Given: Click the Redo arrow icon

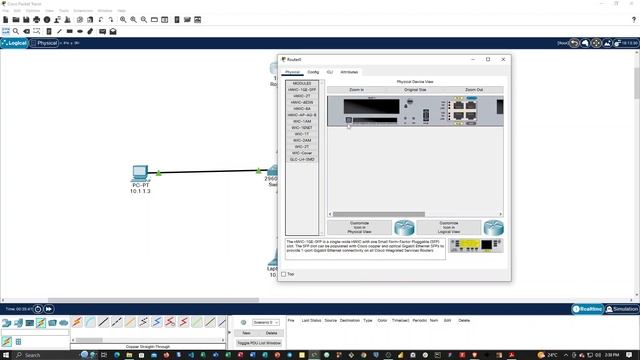Looking at the screenshot, I should 111,20.
